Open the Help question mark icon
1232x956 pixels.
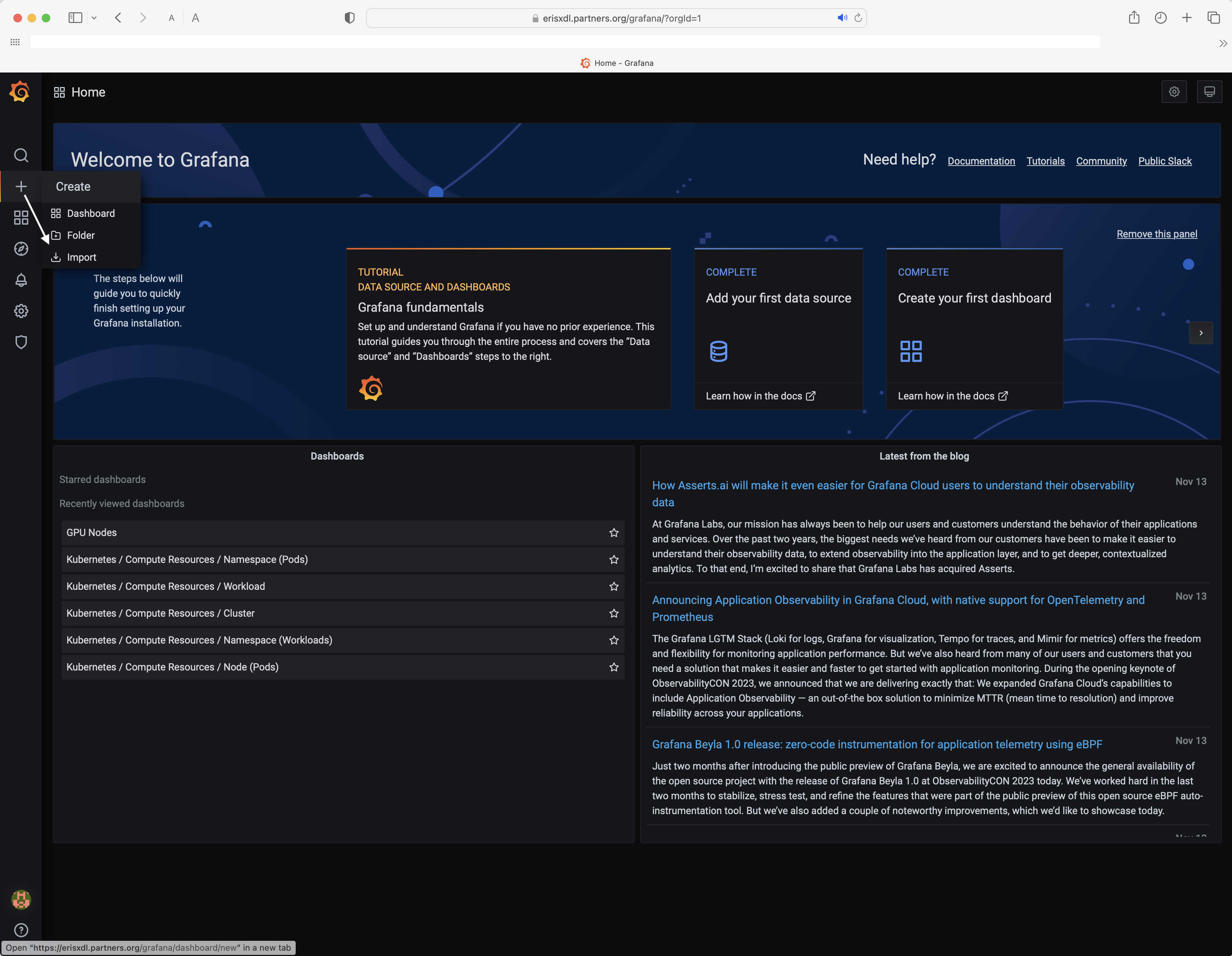21,930
